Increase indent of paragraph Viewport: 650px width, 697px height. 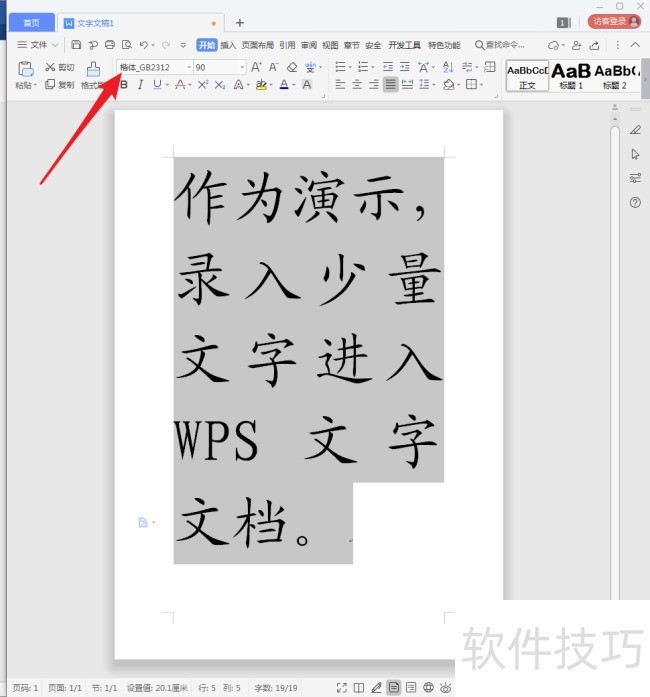405,67
